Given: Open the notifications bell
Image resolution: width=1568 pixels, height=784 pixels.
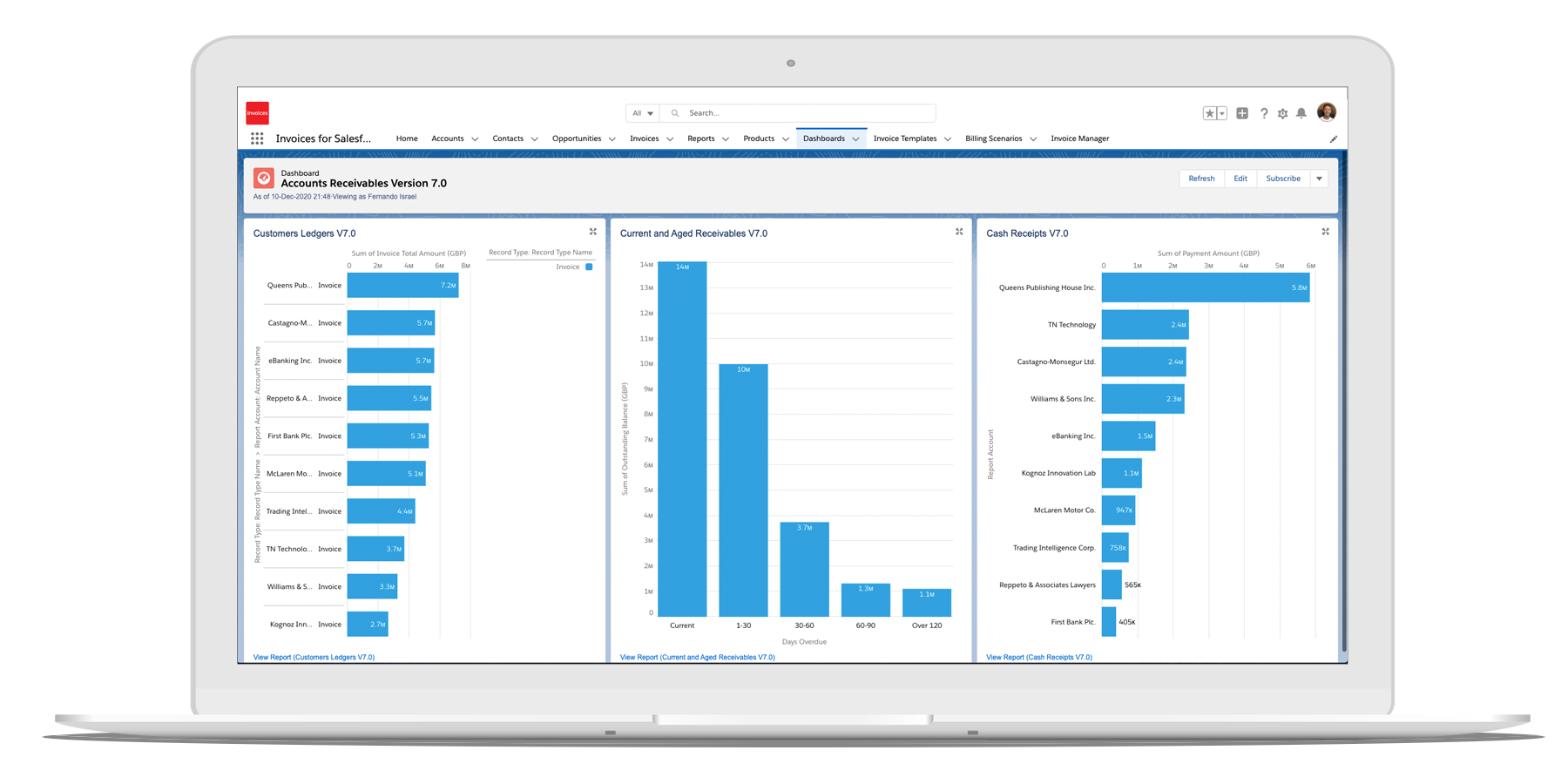Looking at the screenshot, I should 1301,113.
